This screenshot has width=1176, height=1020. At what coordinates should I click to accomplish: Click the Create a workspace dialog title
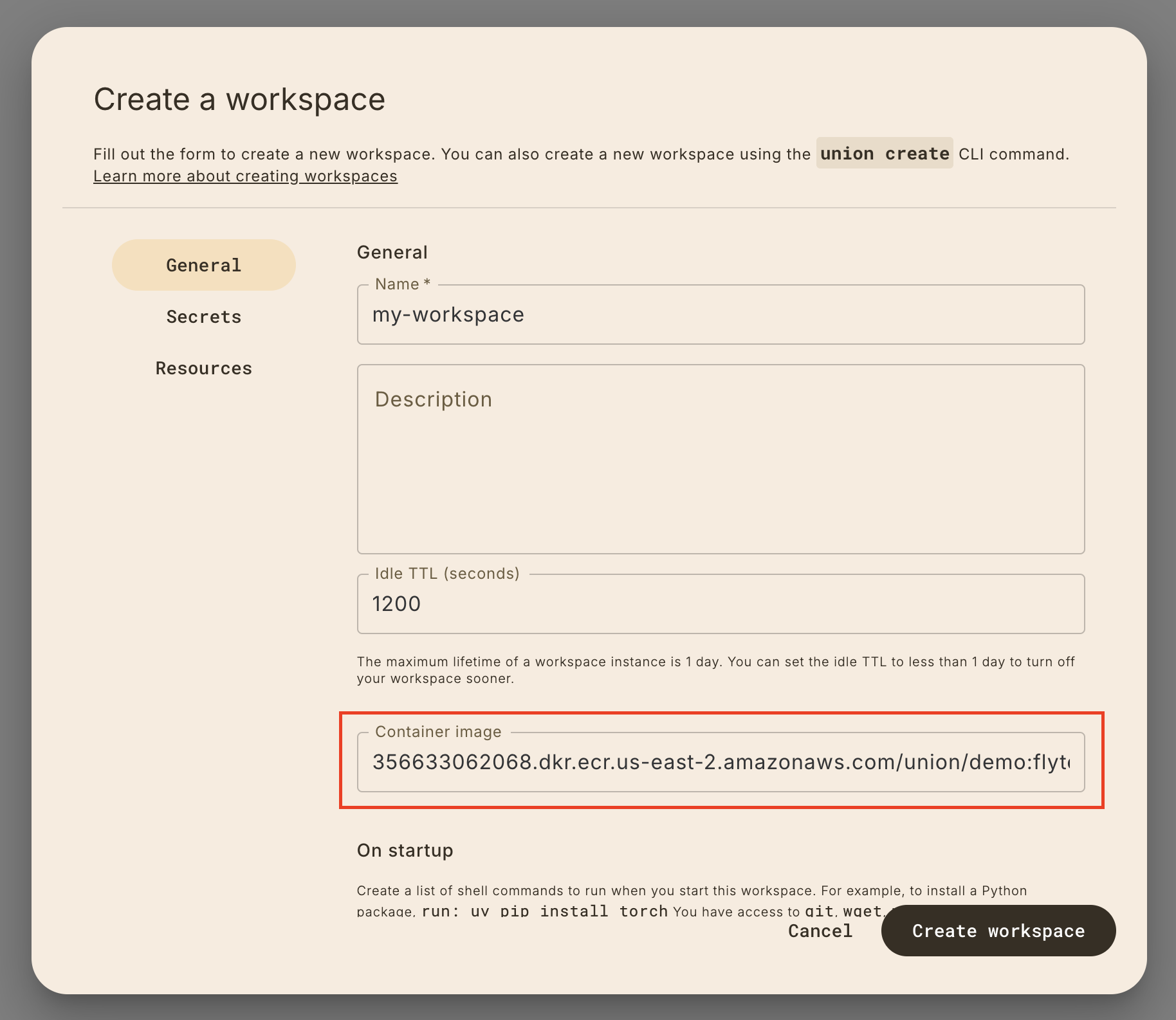tap(239, 100)
